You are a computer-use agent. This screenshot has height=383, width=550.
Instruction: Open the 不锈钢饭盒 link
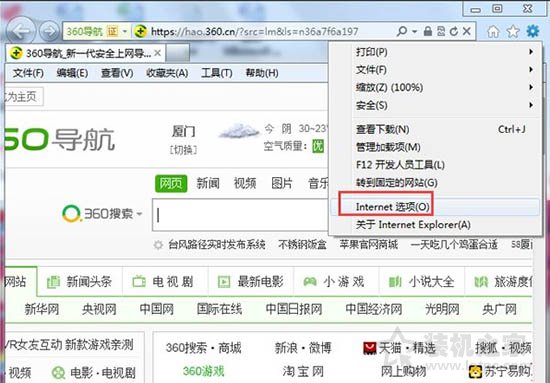[302, 244]
